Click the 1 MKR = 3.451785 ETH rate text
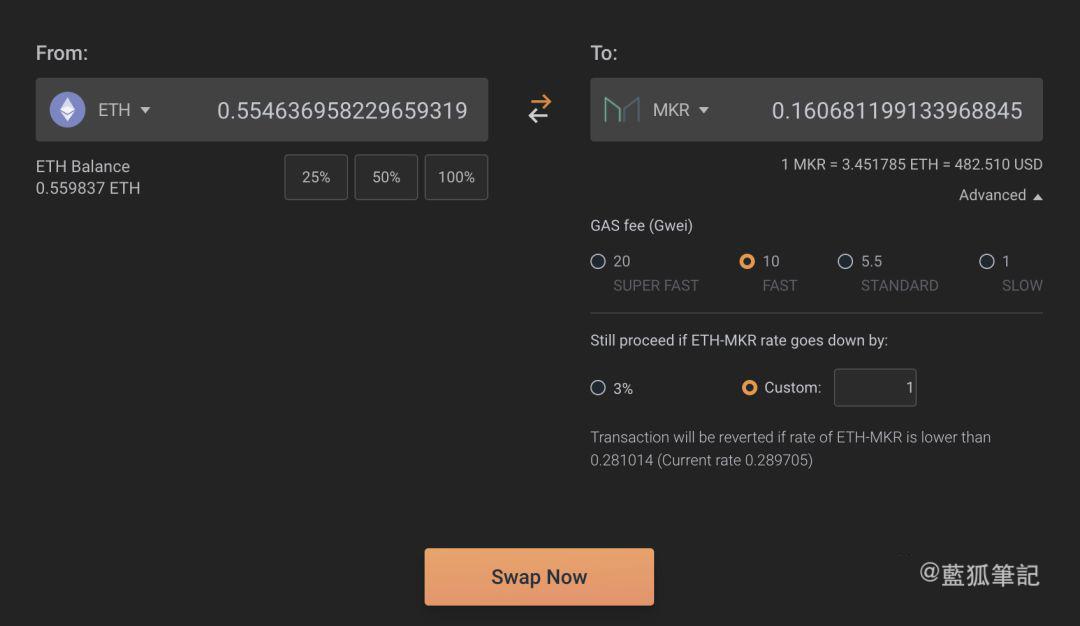1080x626 pixels. point(911,165)
